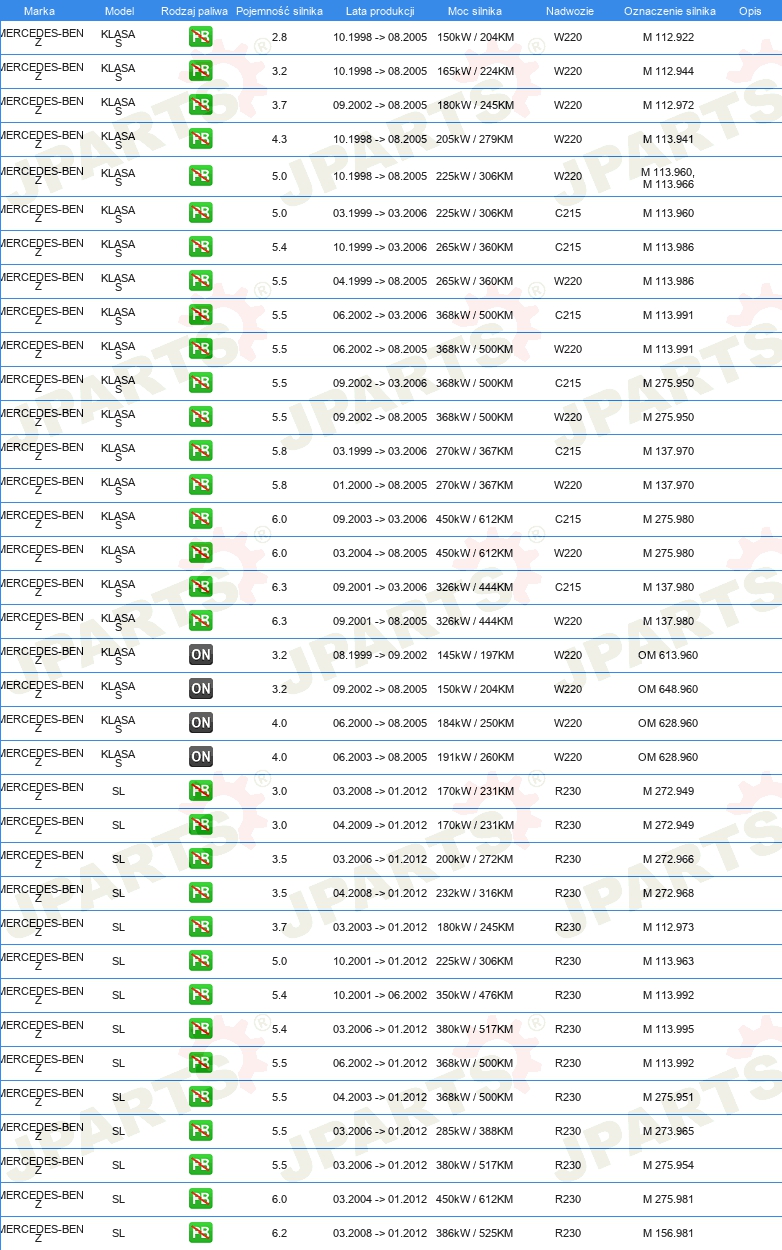This screenshot has width=782, height=1250.
Task: Click the Opis column header
Action: pos(749,11)
